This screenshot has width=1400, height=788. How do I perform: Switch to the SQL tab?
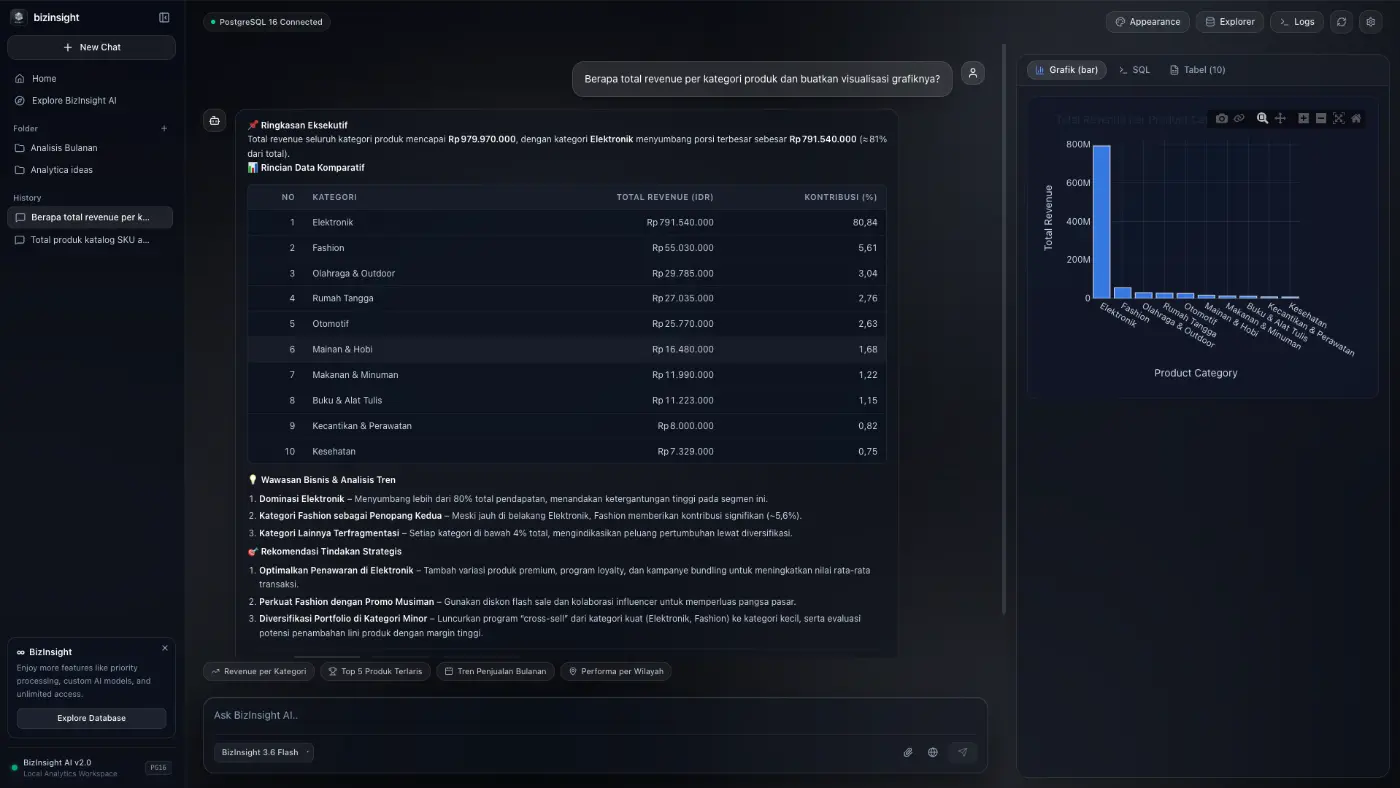pos(1134,70)
